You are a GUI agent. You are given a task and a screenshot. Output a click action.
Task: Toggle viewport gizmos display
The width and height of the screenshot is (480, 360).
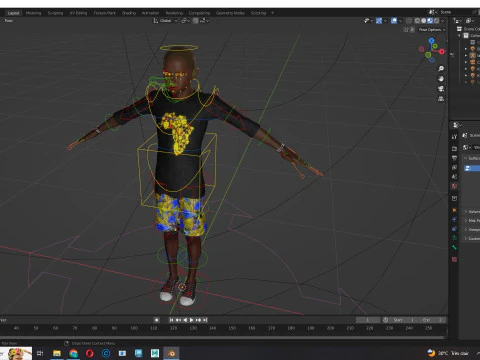point(379,21)
